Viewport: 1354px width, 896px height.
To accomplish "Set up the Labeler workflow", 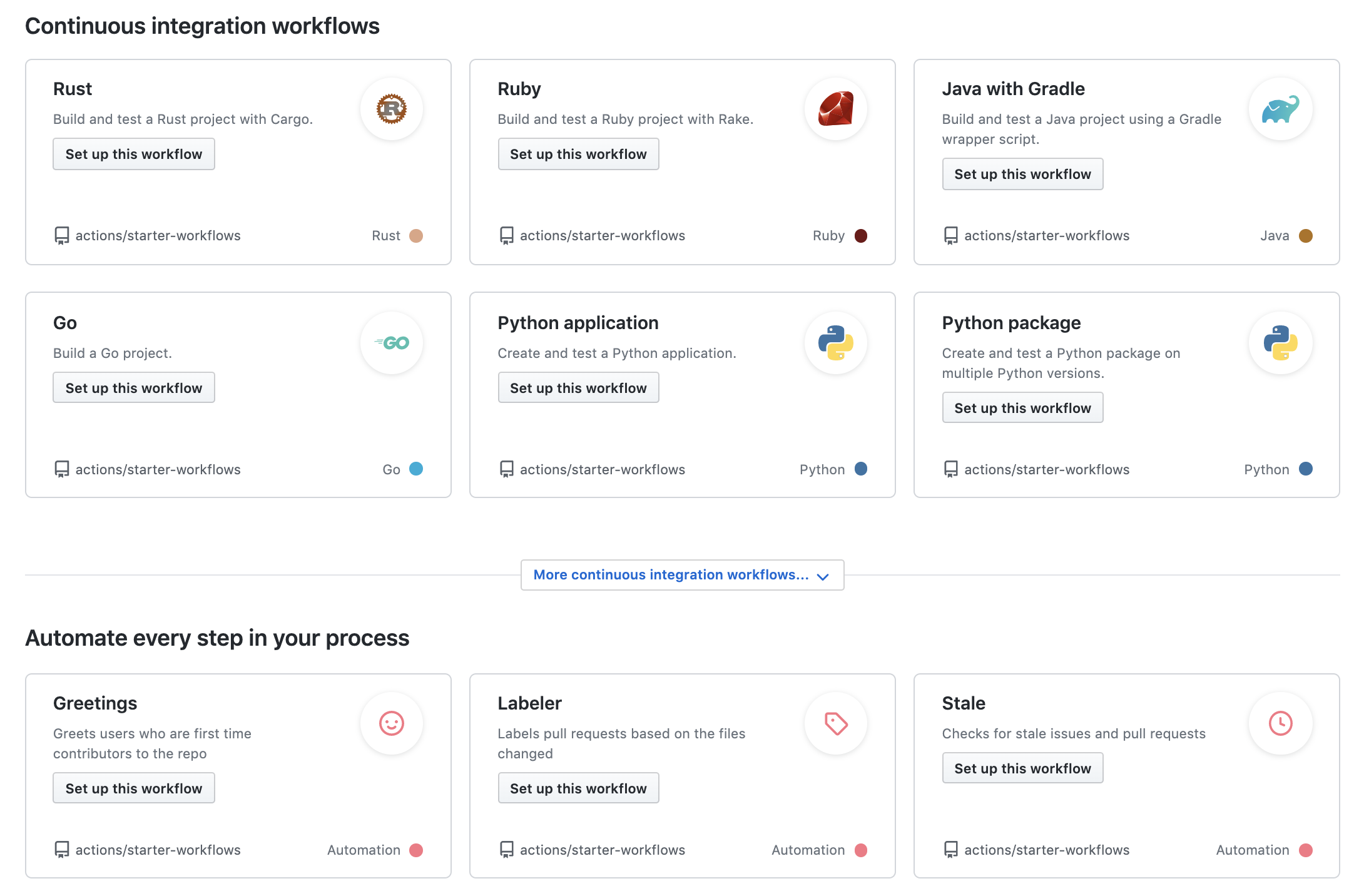I will 578,788.
